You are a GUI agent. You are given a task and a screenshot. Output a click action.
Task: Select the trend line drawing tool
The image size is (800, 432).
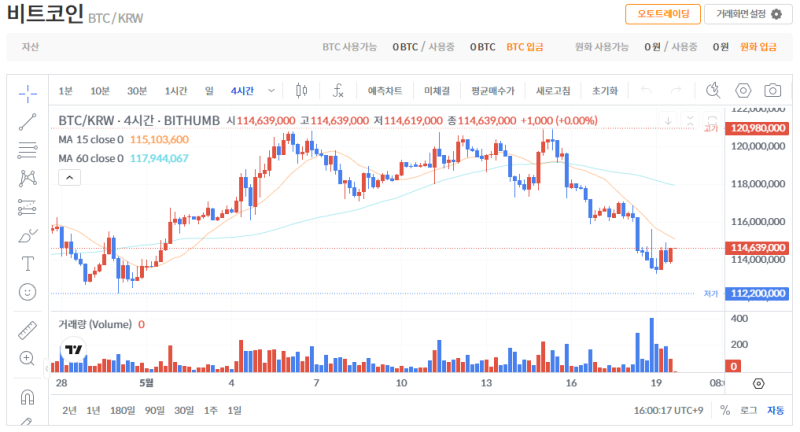pos(28,122)
